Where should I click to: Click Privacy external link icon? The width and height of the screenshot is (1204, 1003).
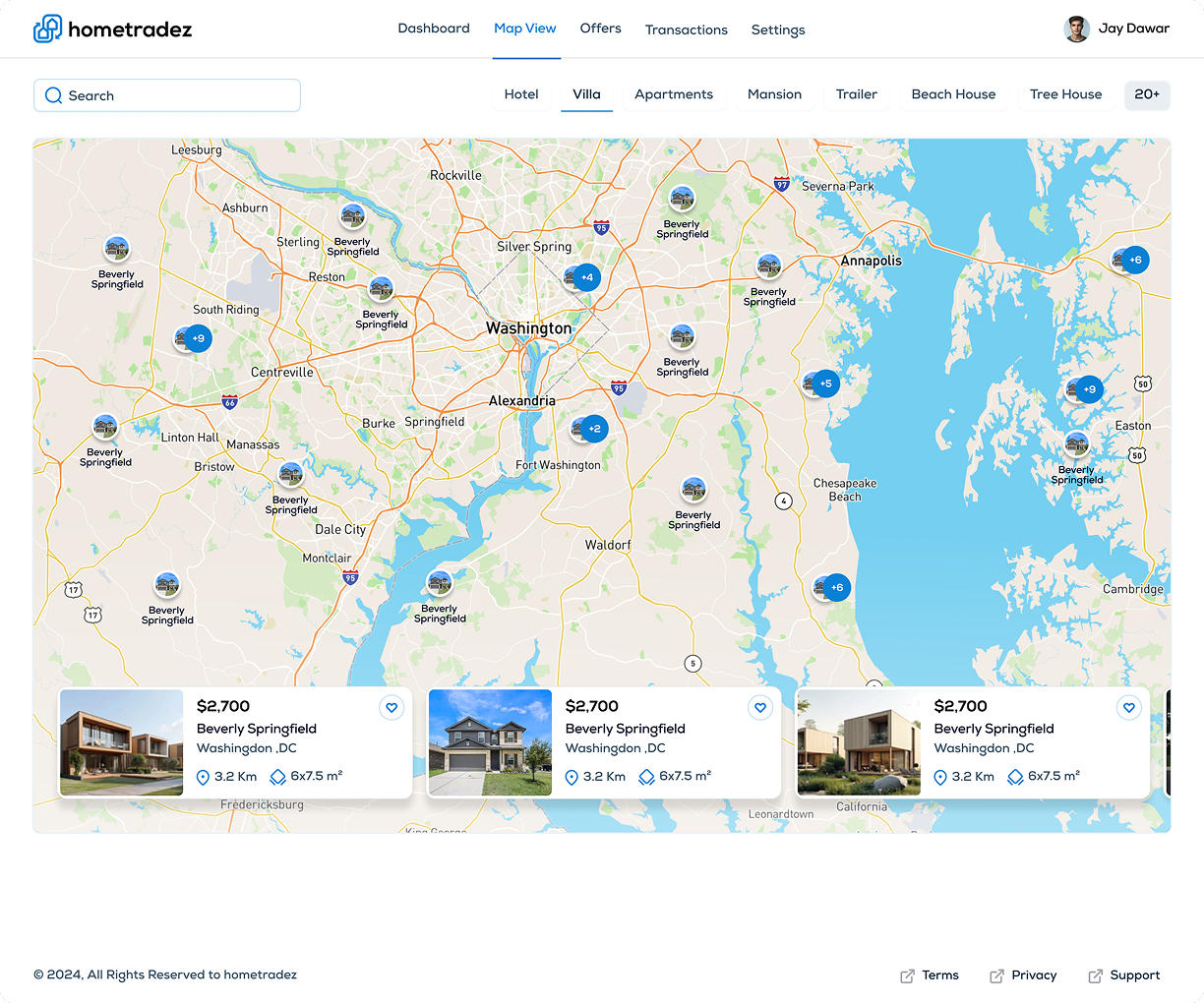(996, 975)
